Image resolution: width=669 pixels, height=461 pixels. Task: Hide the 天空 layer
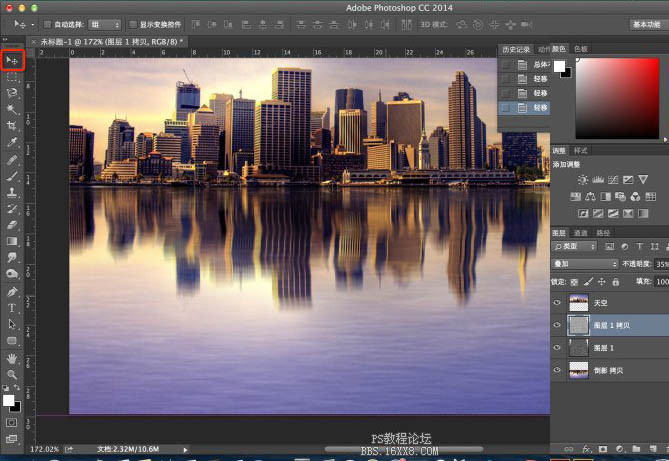coord(557,303)
